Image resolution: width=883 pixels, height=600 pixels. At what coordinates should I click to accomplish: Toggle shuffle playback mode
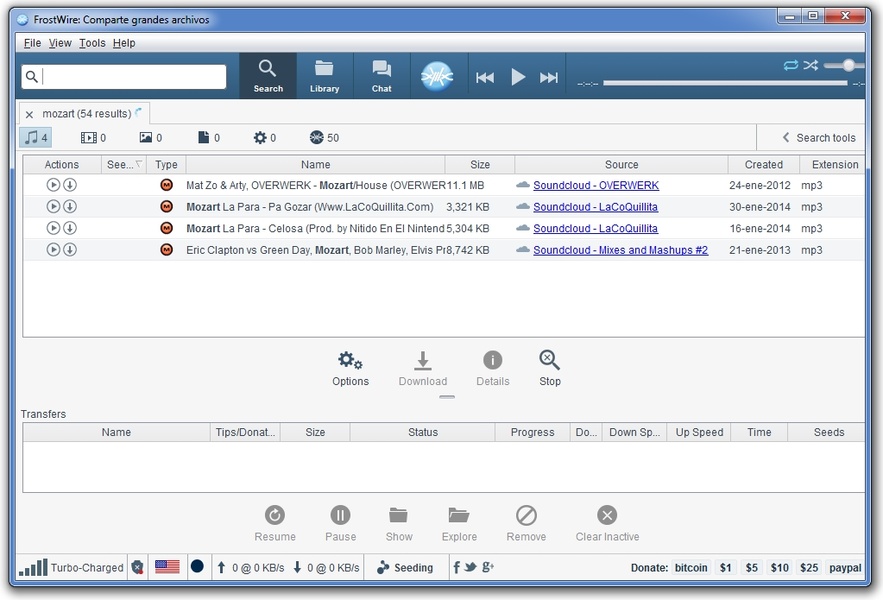coord(811,65)
